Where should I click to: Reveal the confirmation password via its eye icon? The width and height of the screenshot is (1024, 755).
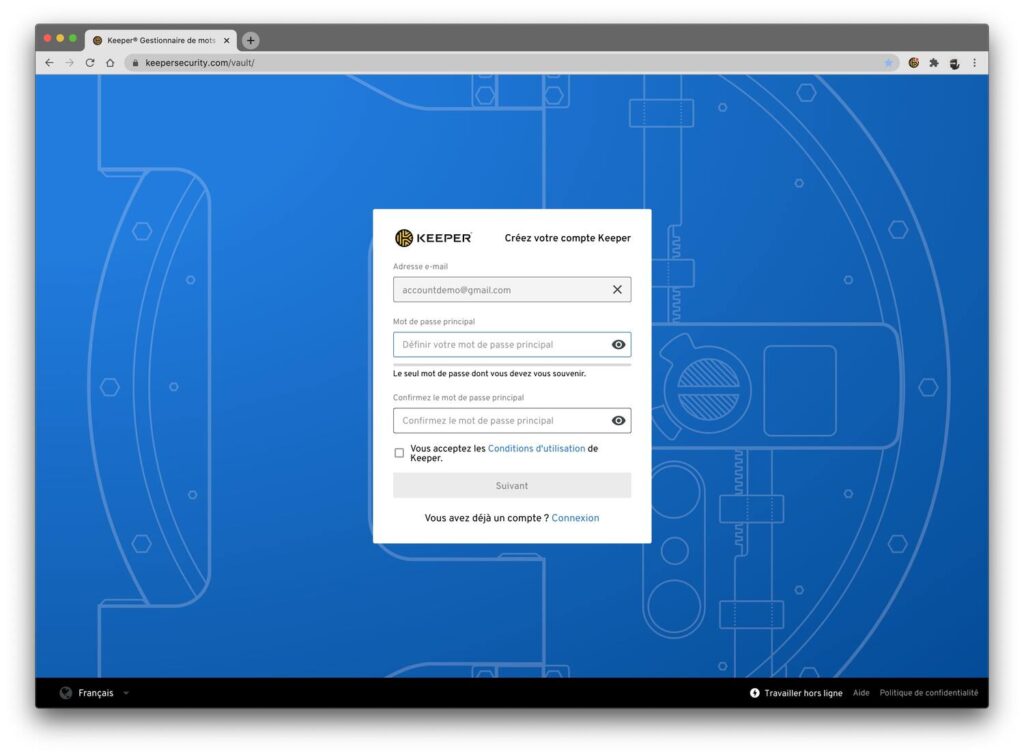618,421
